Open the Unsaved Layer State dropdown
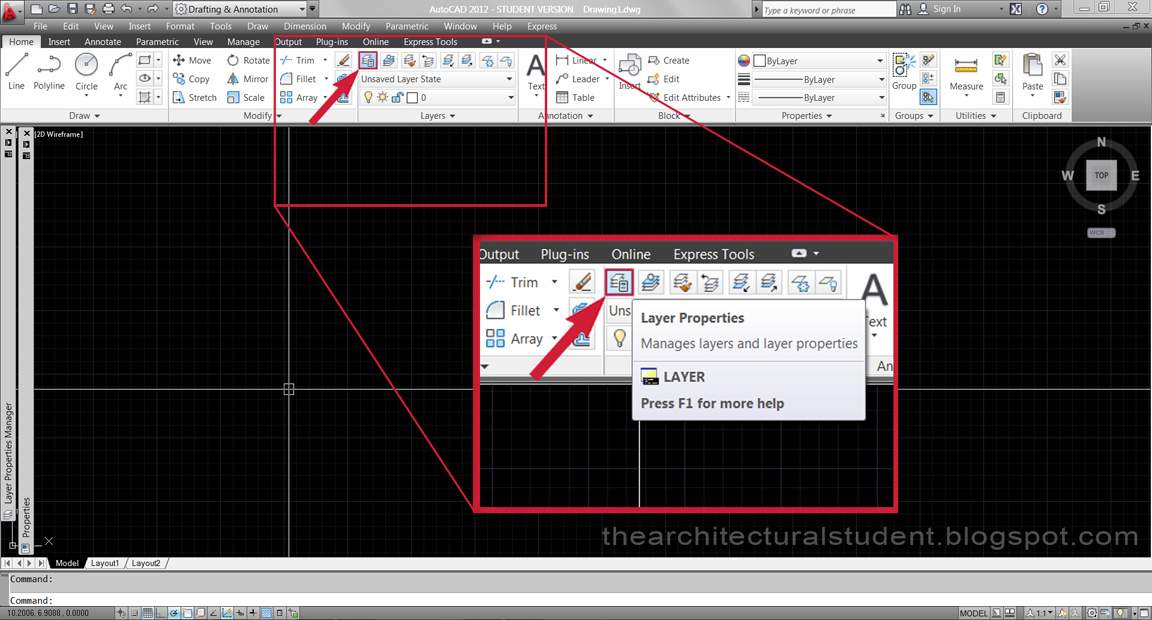1152x620 pixels. (436, 79)
